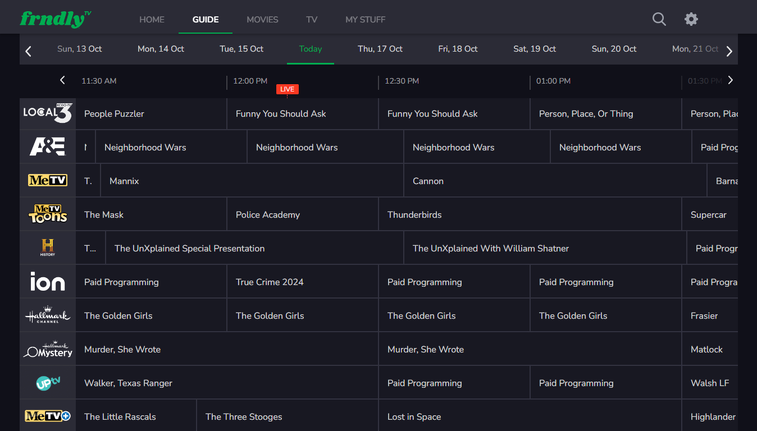757x431 pixels.
Task: Select Sun, 20 Oct date
Action: [614, 49]
